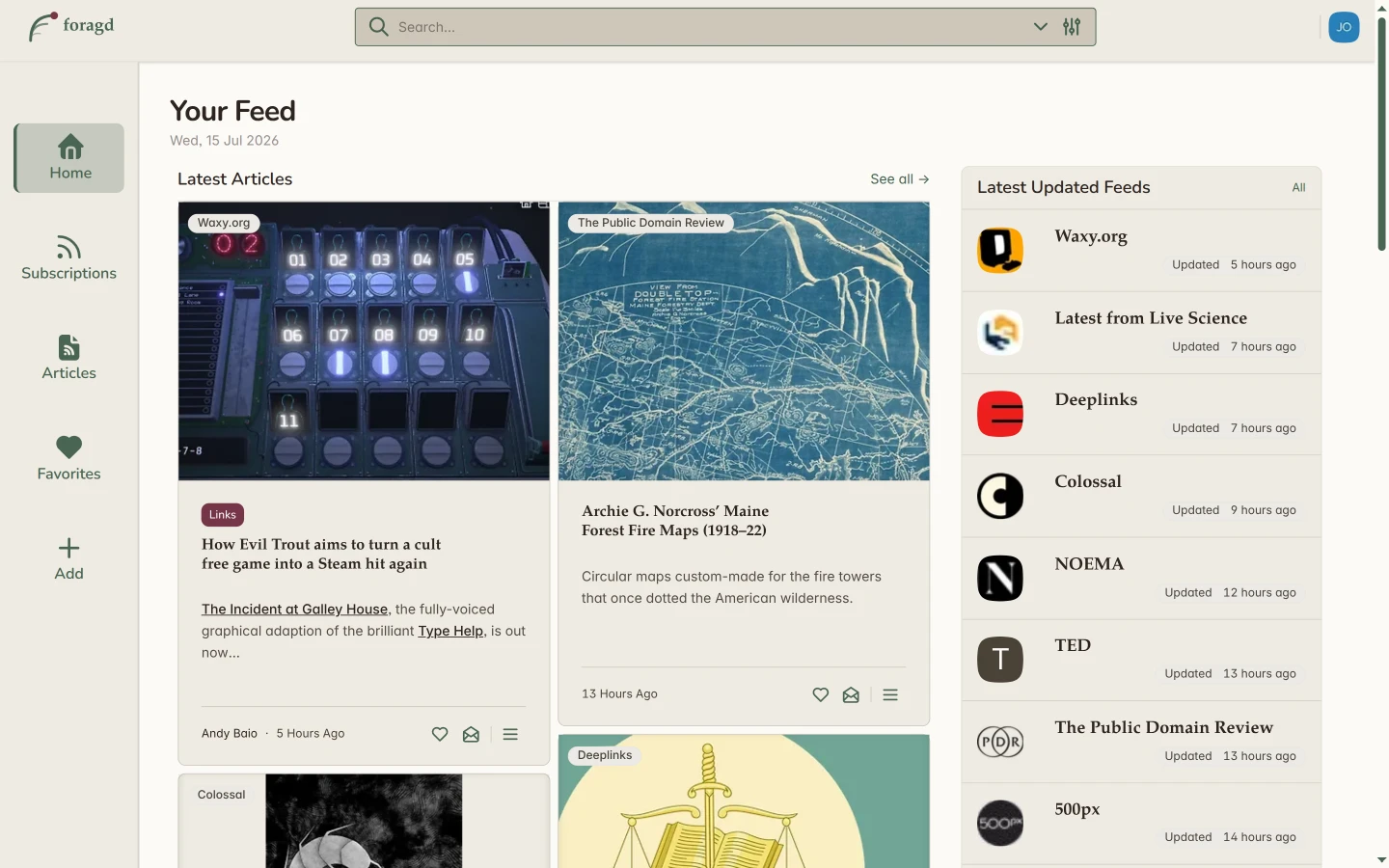Open Colossal feed name in list
This screenshot has width=1389, height=868.
click(x=1088, y=482)
